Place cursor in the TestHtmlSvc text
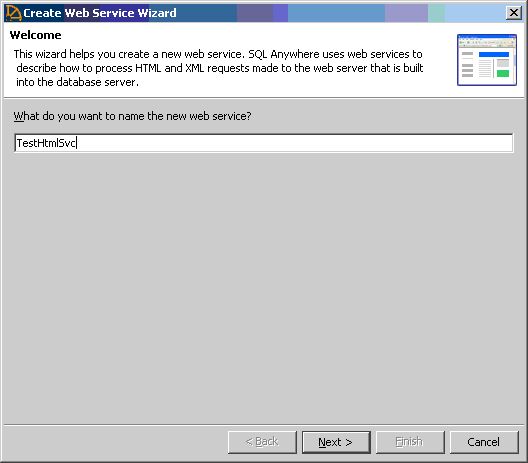The image size is (528, 463). click(x=46, y=143)
